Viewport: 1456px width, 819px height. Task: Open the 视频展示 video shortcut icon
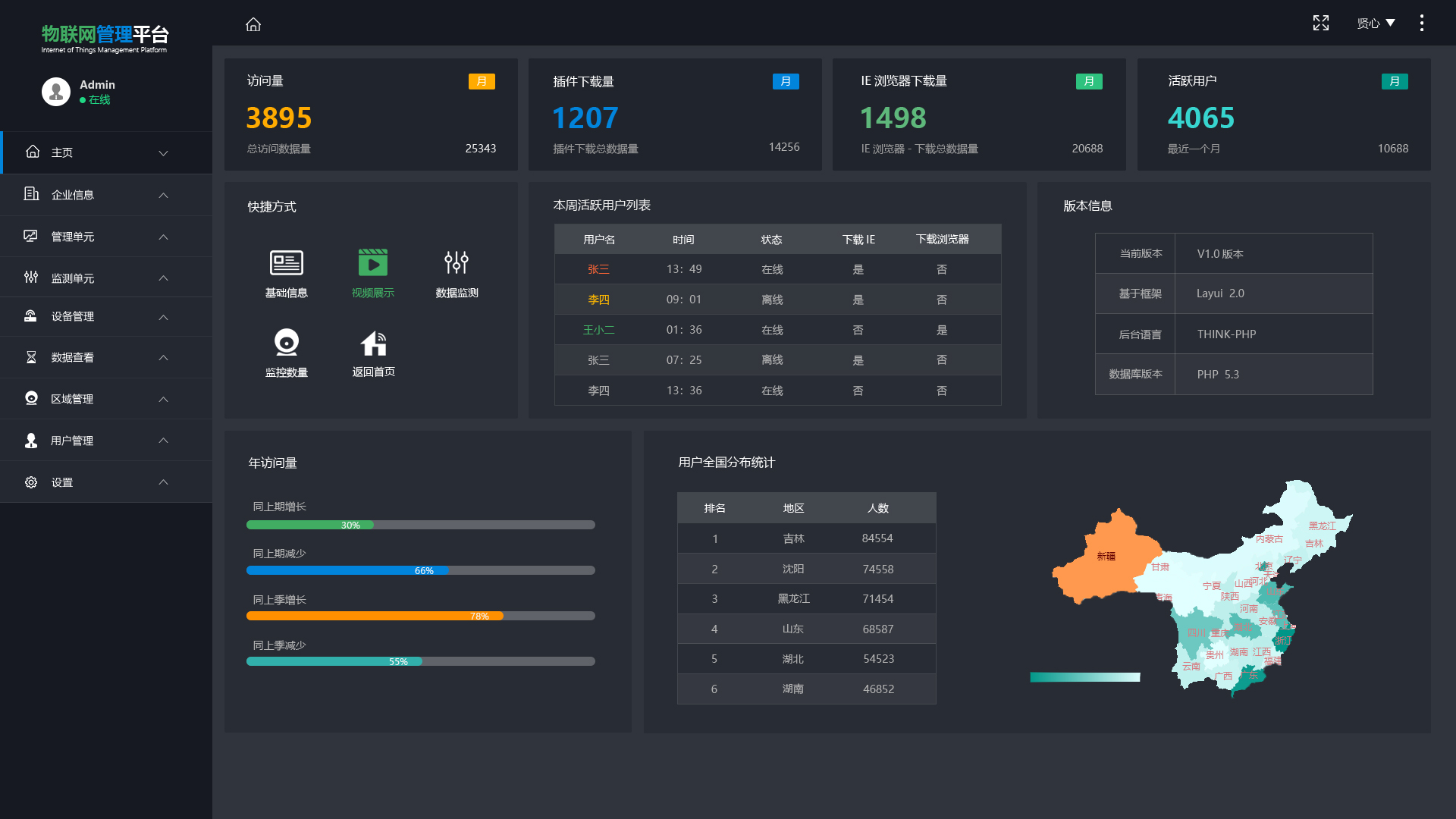(x=373, y=262)
